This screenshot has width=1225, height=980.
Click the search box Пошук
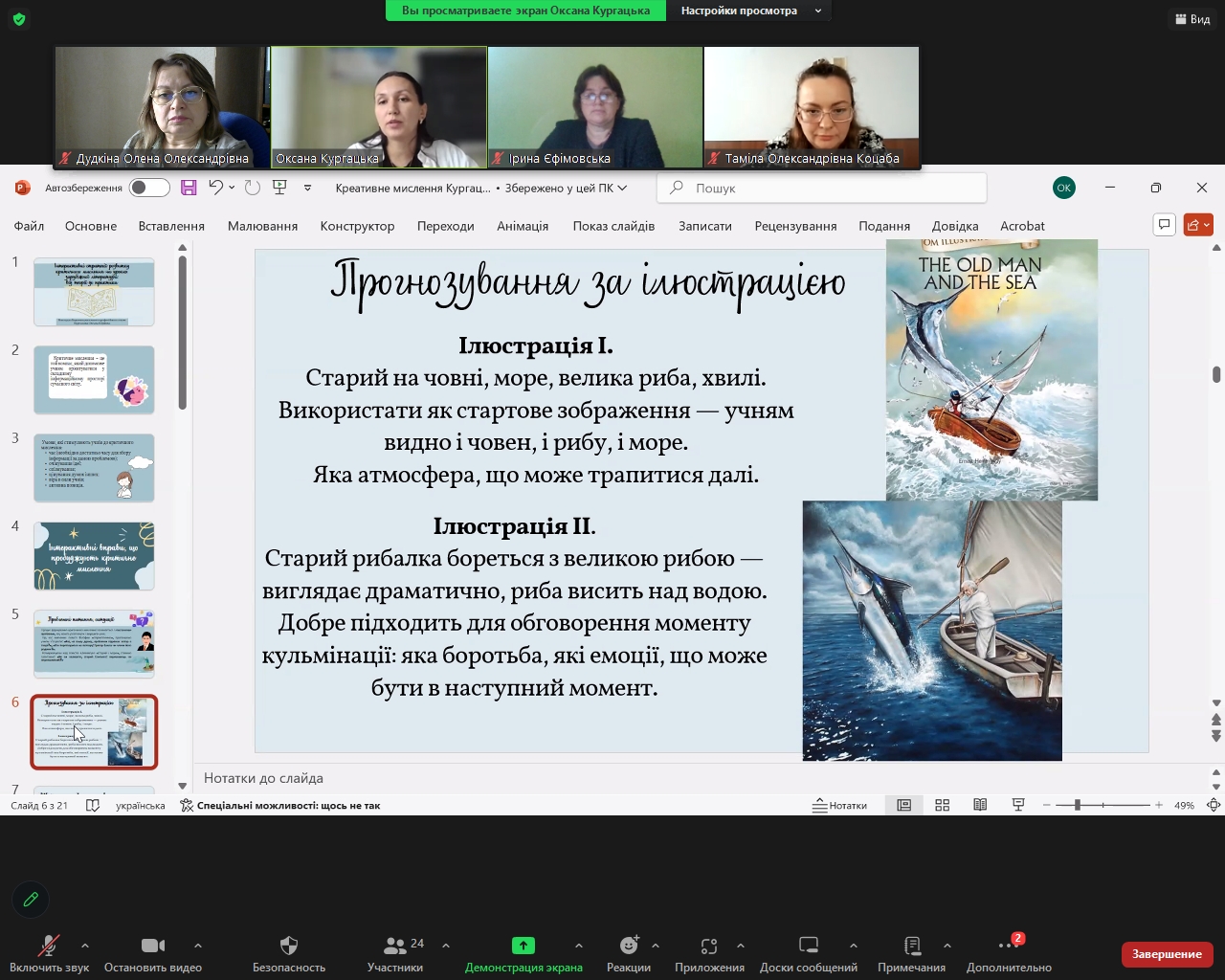[821, 189]
